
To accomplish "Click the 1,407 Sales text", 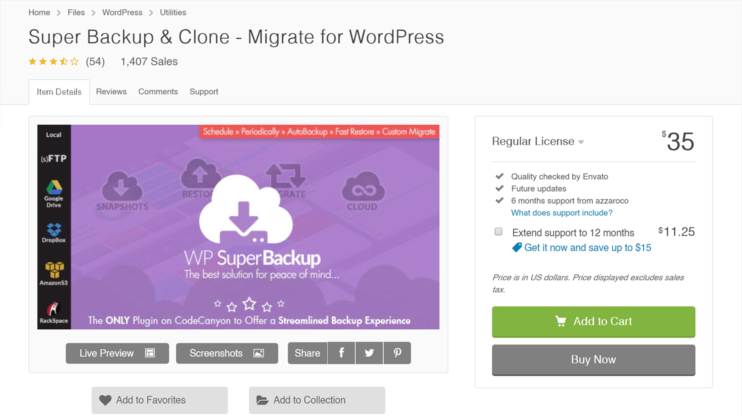I will [149, 62].
